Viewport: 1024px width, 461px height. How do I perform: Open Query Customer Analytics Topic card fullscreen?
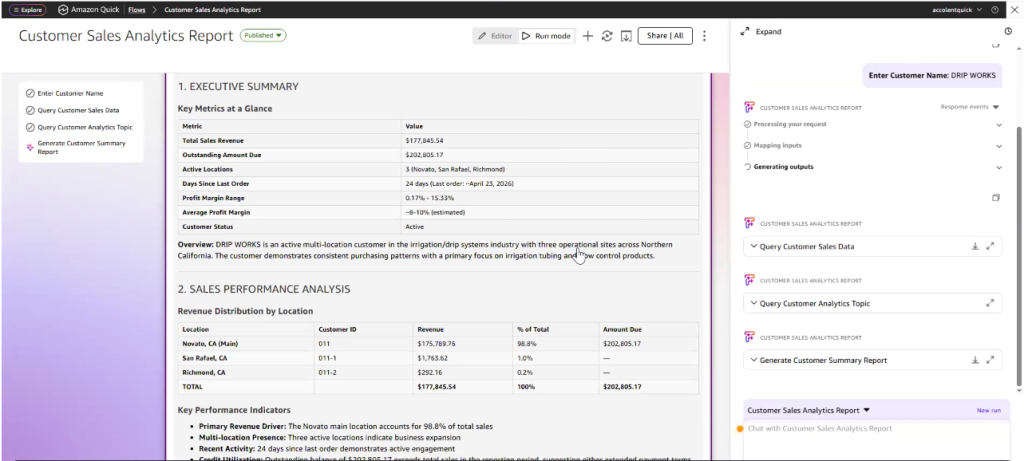pyautogui.click(x=990, y=303)
